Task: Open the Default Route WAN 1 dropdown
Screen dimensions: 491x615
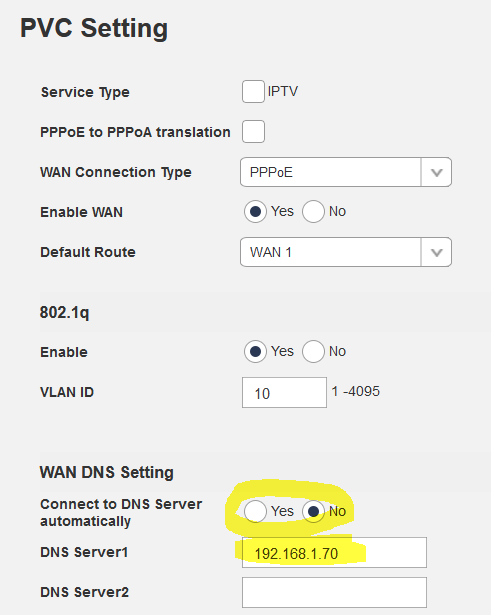Action: point(346,252)
